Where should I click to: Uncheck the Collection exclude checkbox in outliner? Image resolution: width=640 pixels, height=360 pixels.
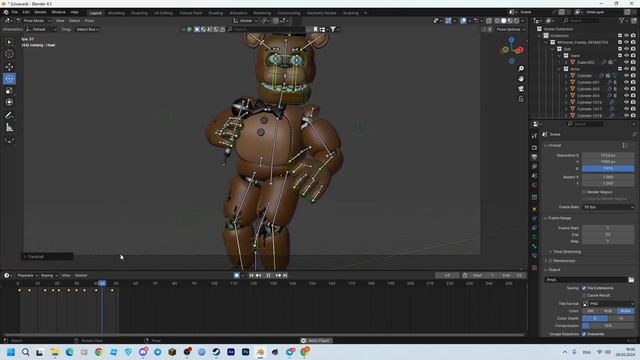[620, 36]
